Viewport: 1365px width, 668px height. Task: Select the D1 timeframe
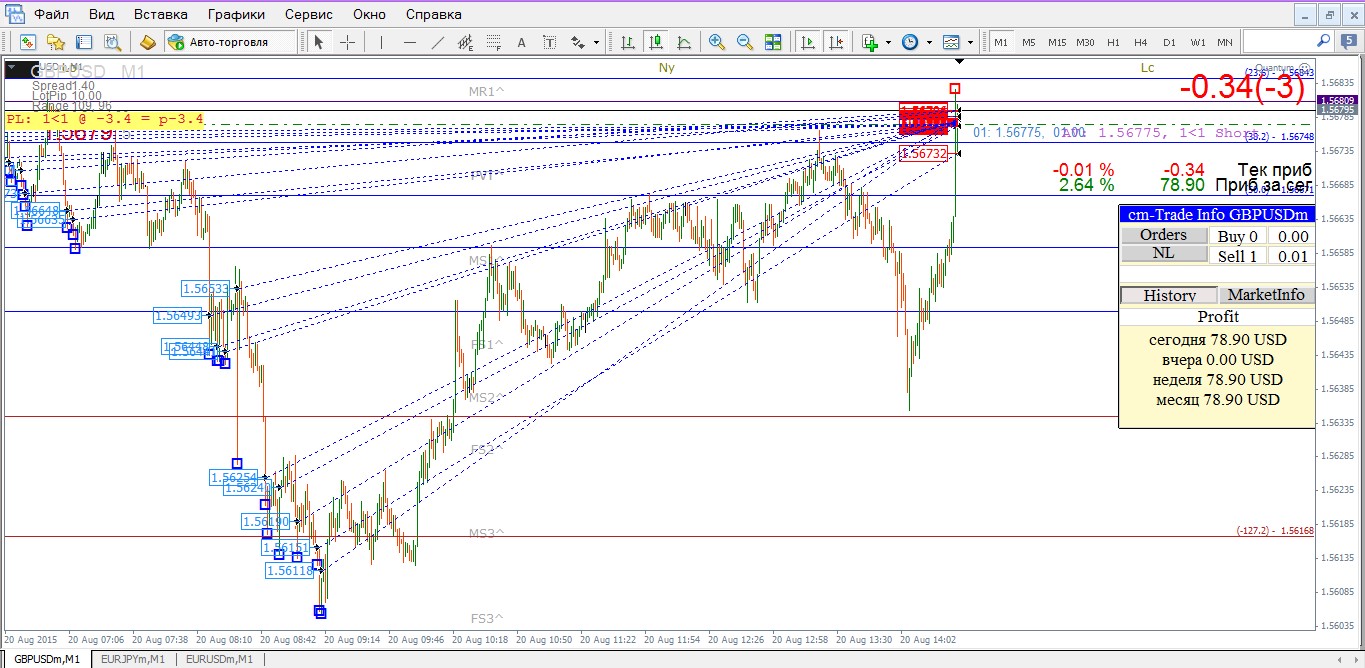point(1169,42)
